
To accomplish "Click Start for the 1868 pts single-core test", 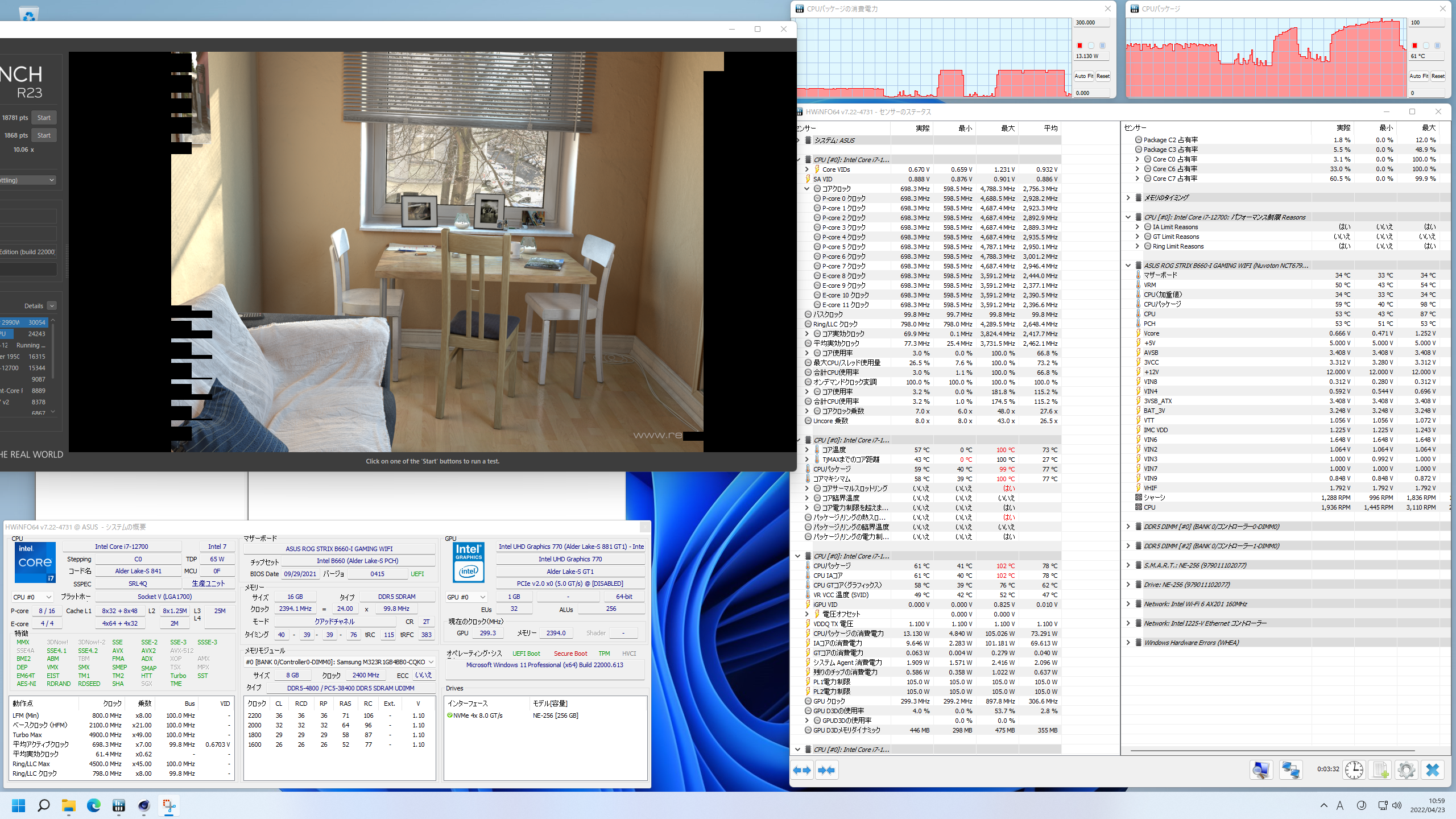I will coord(44,135).
